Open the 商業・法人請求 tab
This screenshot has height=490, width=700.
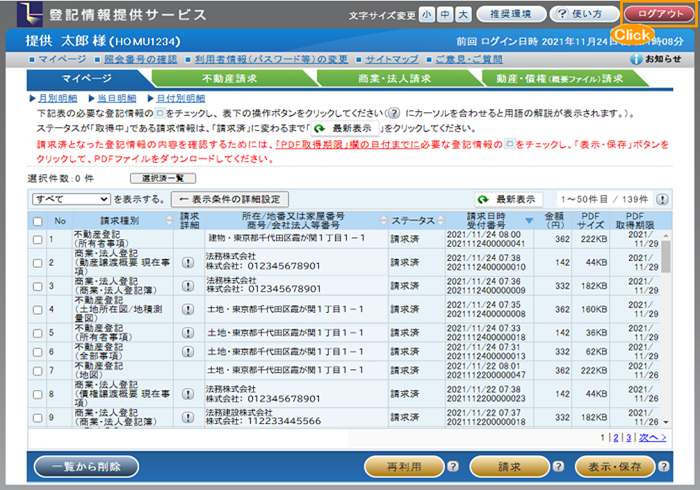(x=393, y=78)
